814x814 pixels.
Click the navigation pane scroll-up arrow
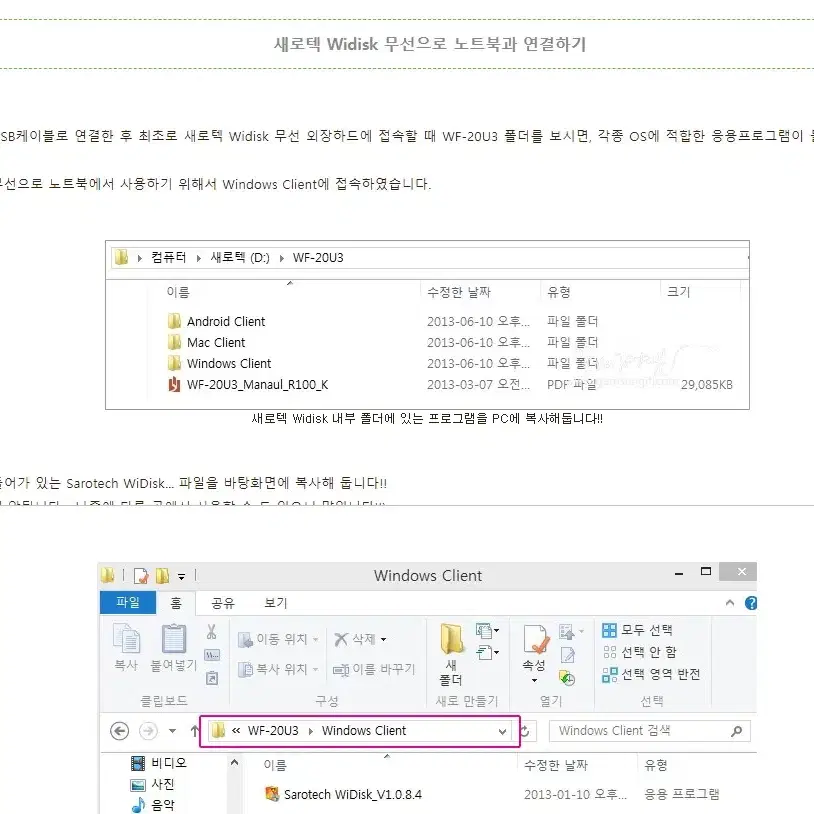click(x=235, y=762)
